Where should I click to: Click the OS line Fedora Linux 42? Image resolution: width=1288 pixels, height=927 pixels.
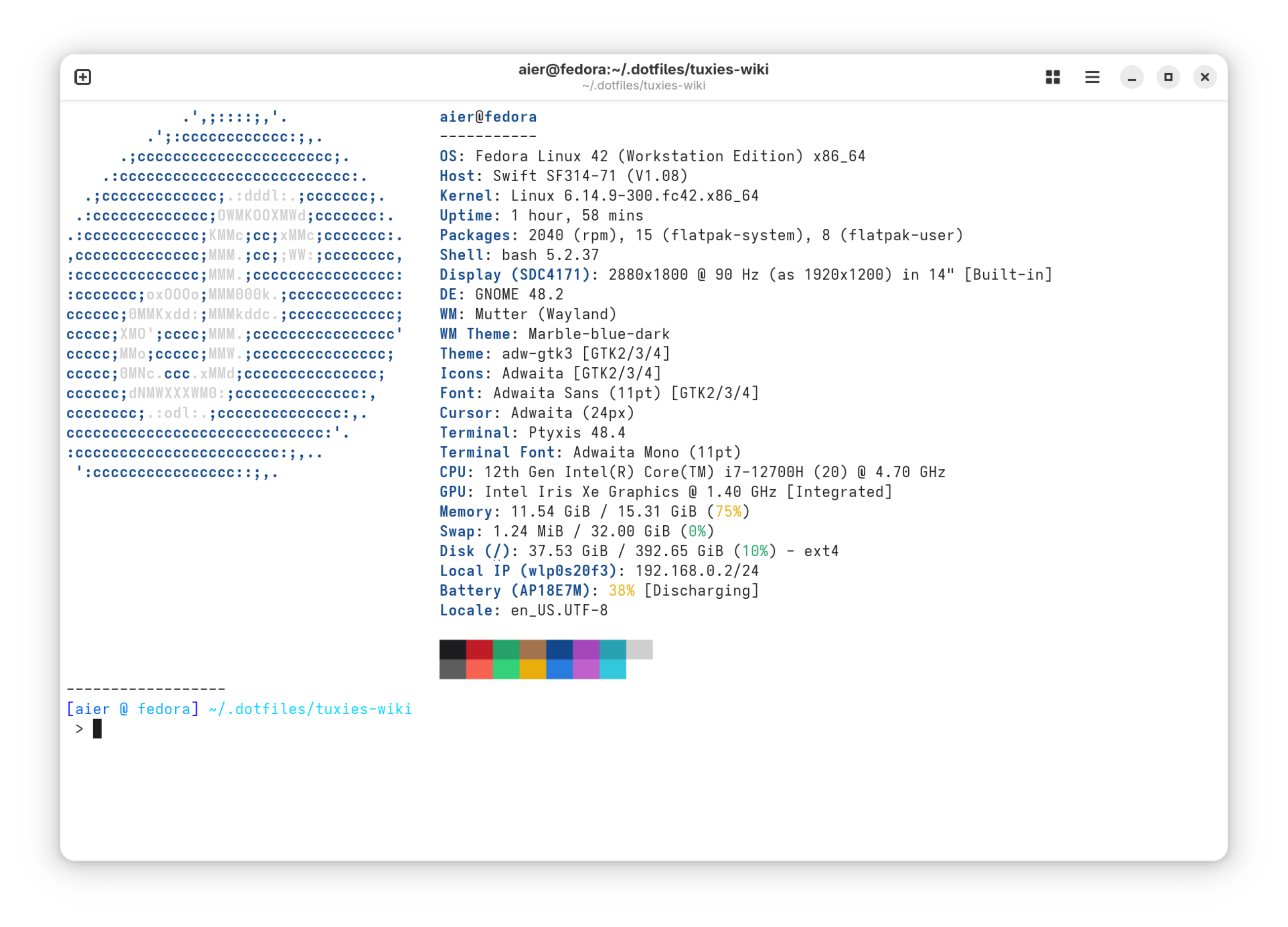point(652,156)
